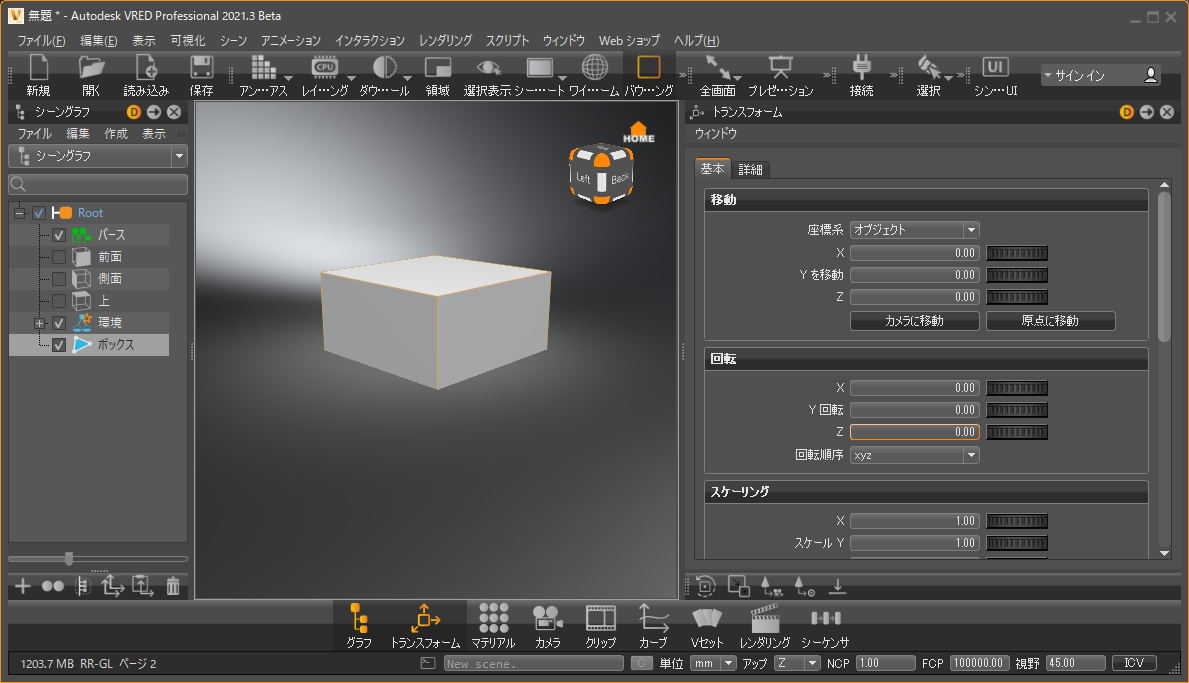The height and width of the screenshot is (683, 1189).
Task: Open the カメラ editor module
Action: click(547, 626)
